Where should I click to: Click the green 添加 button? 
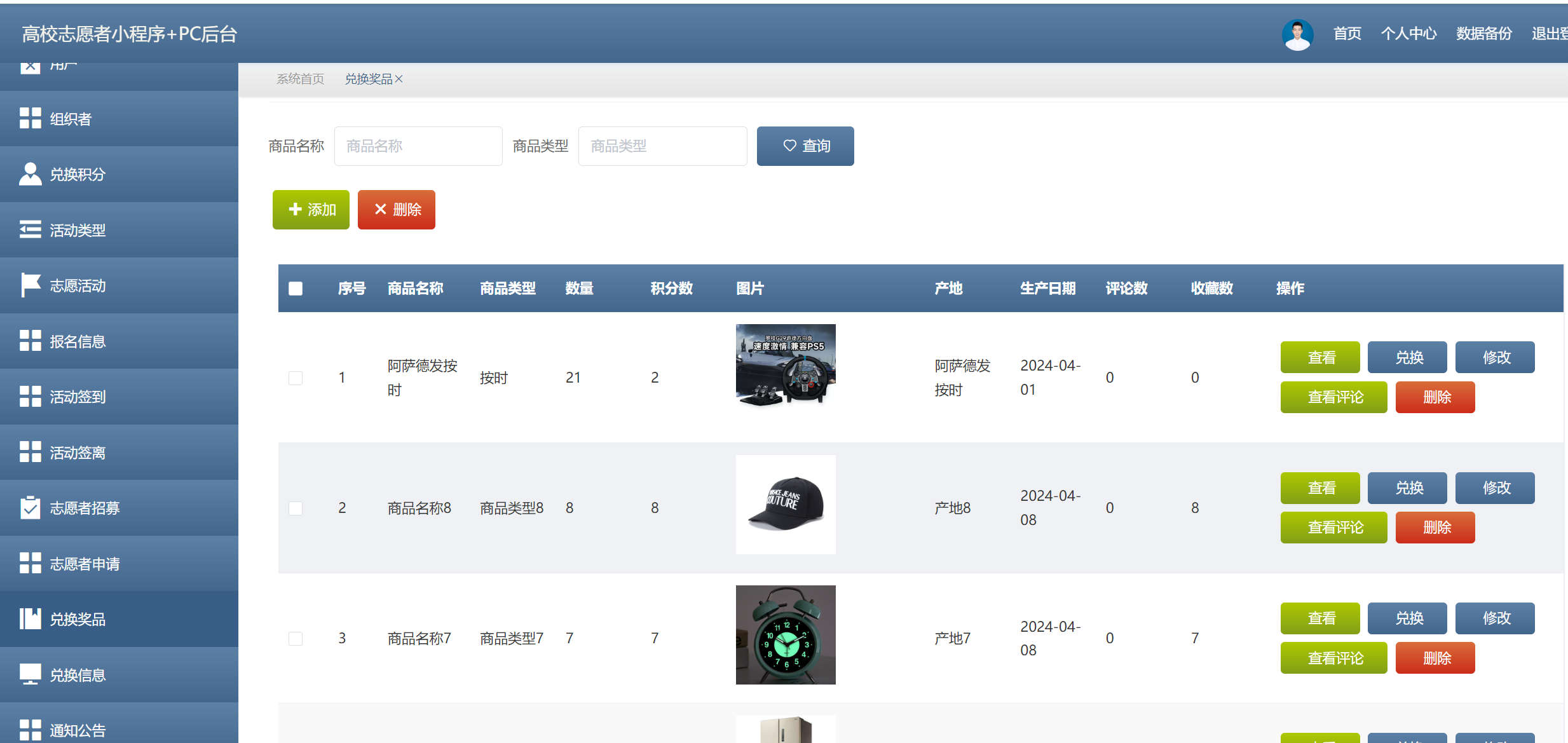(311, 210)
